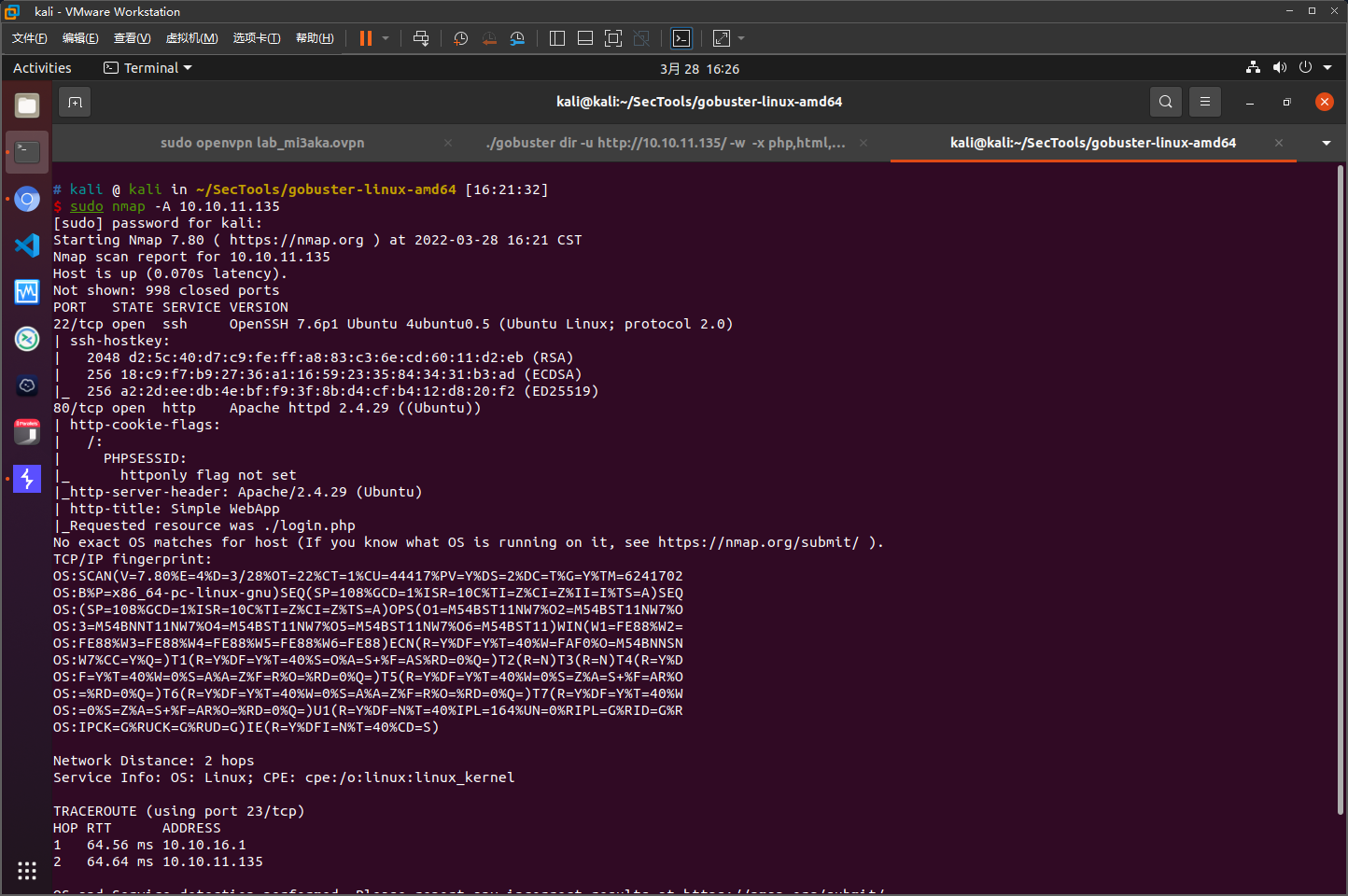The image size is (1348, 896).
Task: Open the 虚拟机(M) menu
Action: point(192,38)
